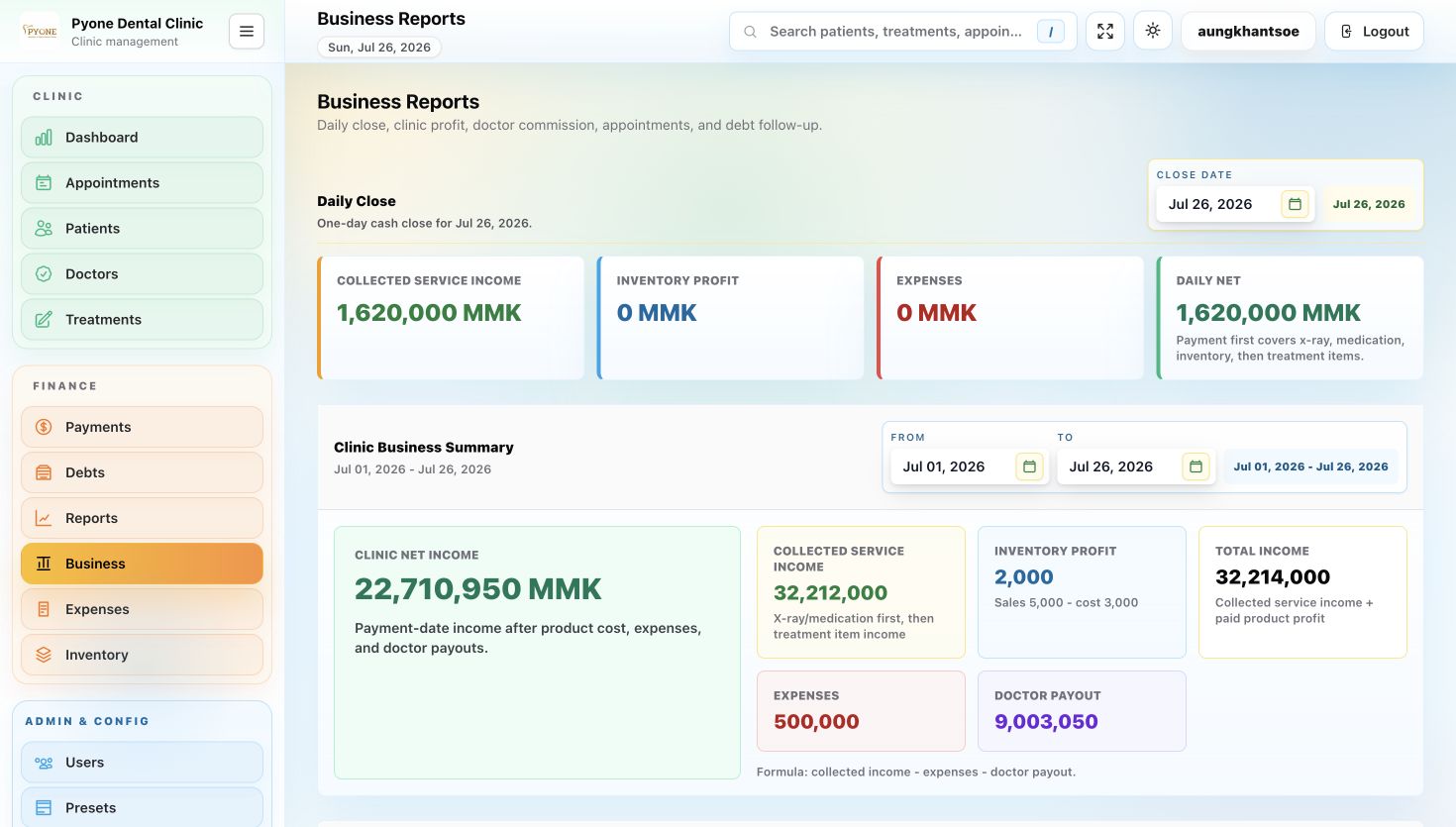
Task: Click the Sun, Jul 26, 2026 header date chip
Action: 379,48
